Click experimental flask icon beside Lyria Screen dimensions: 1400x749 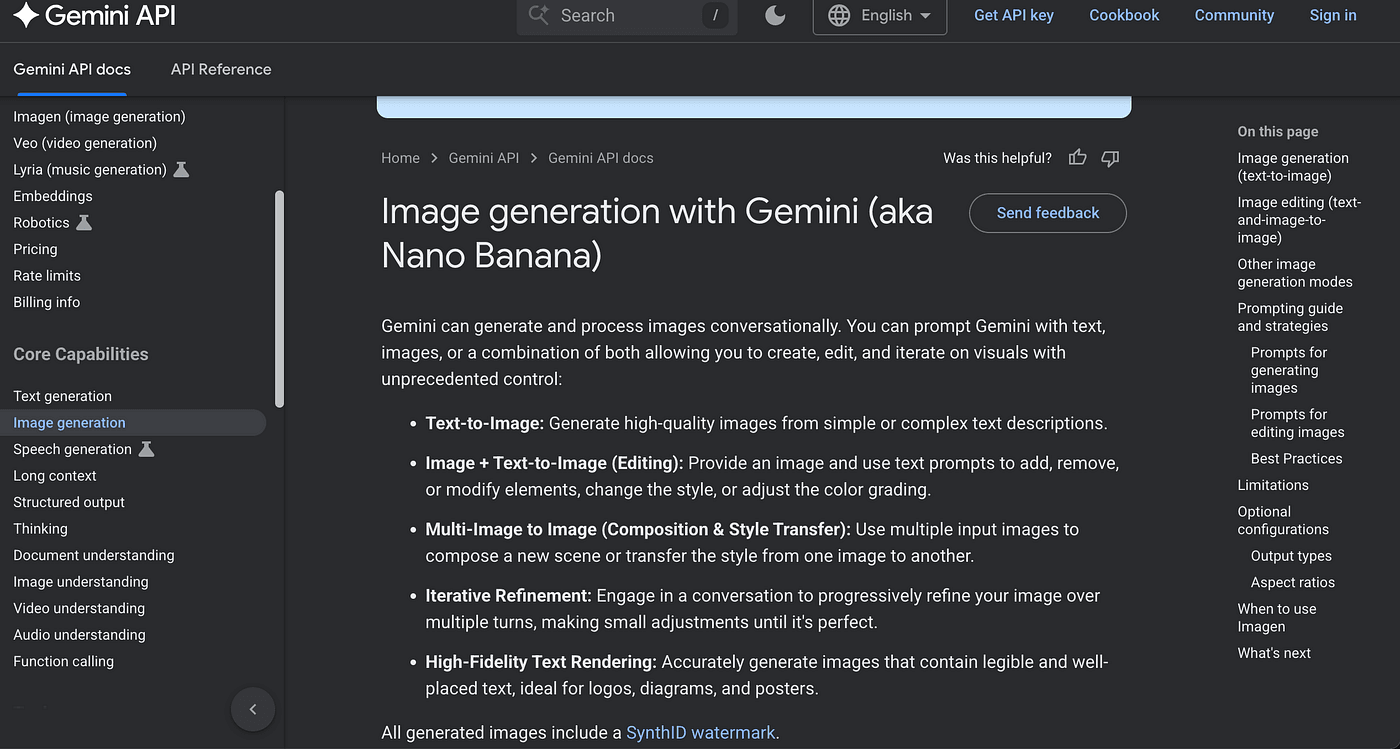click(x=181, y=170)
